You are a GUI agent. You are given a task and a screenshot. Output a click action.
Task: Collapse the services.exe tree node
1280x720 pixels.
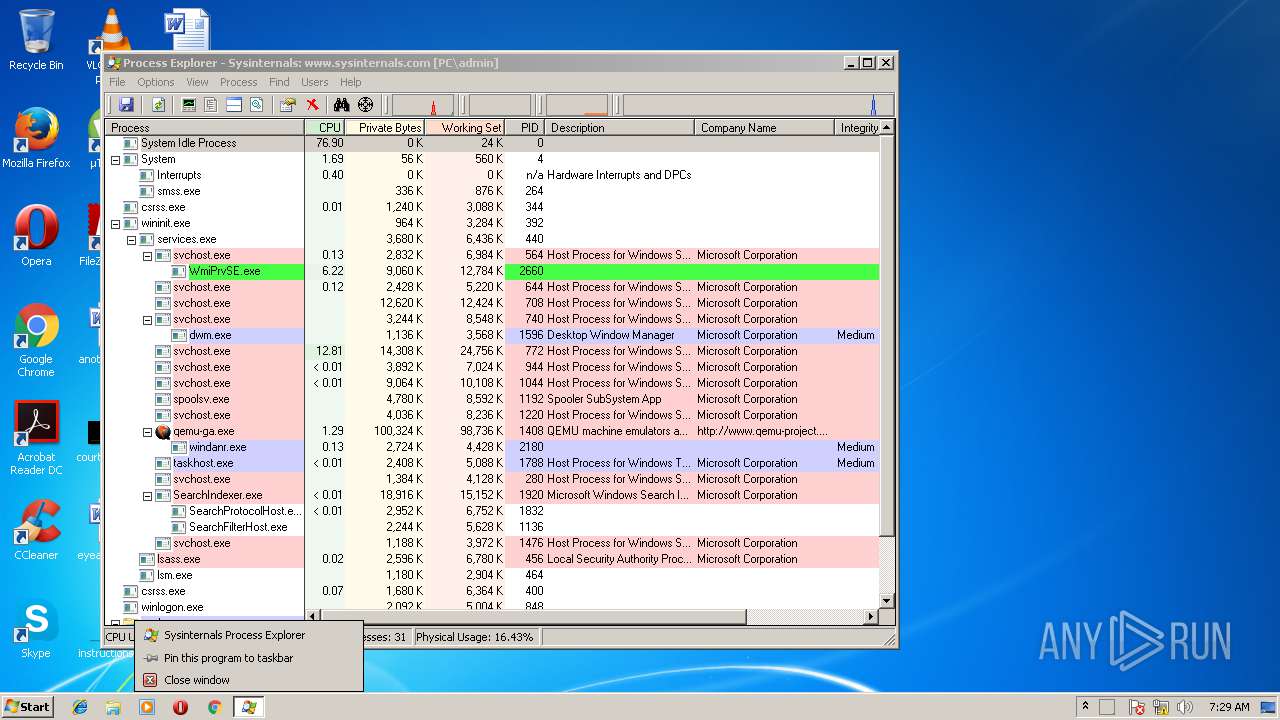[x=132, y=239]
